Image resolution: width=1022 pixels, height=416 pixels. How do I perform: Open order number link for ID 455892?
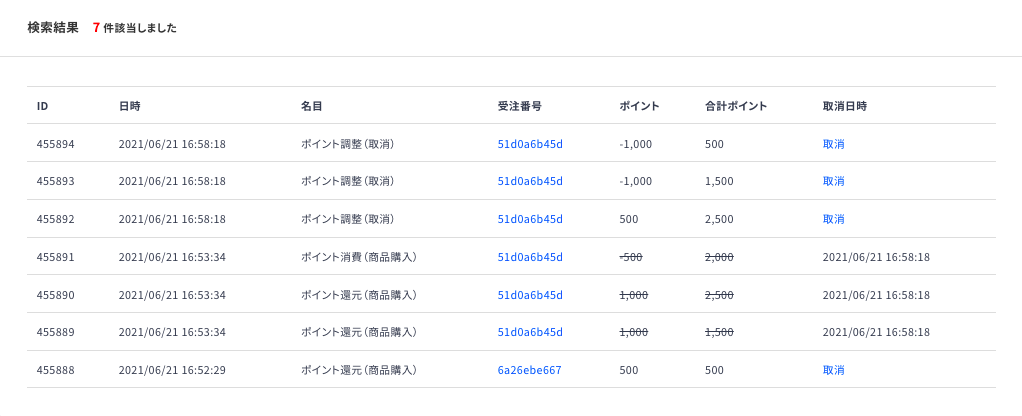[x=530, y=219]
